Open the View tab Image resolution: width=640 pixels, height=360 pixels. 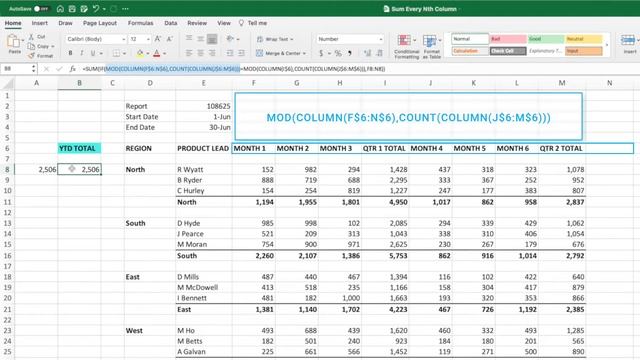tap(224, 23)
